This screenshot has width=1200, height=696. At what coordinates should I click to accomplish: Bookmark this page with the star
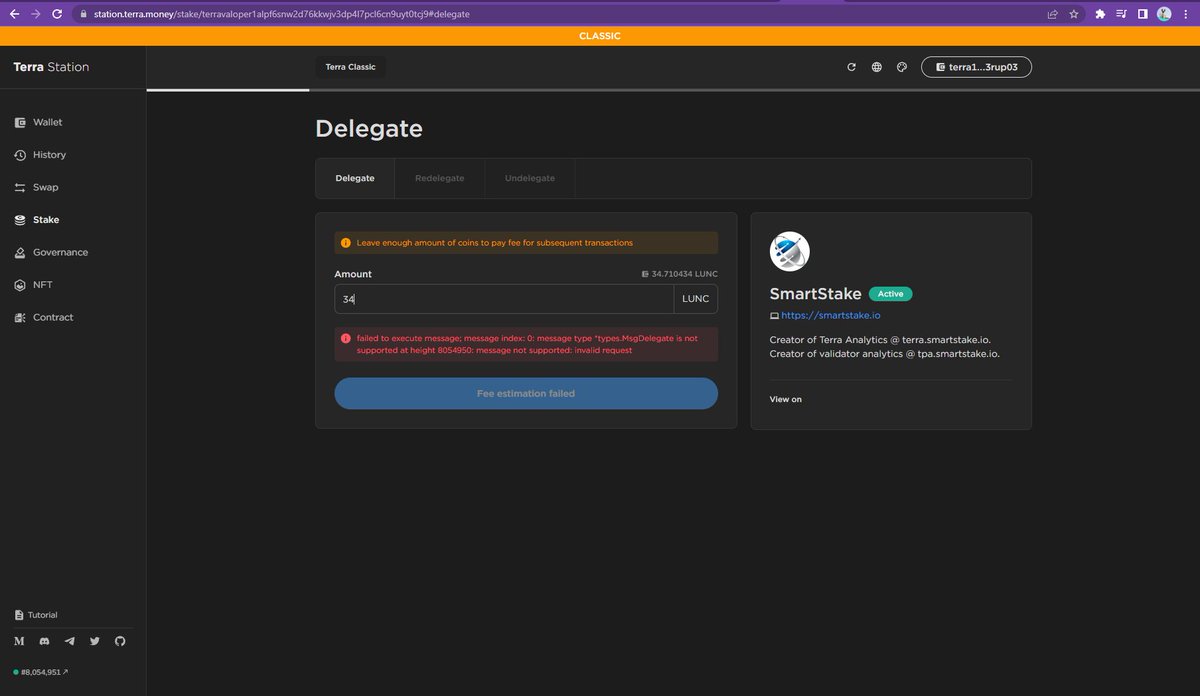pyautogui.click(x=1074, y=14)
